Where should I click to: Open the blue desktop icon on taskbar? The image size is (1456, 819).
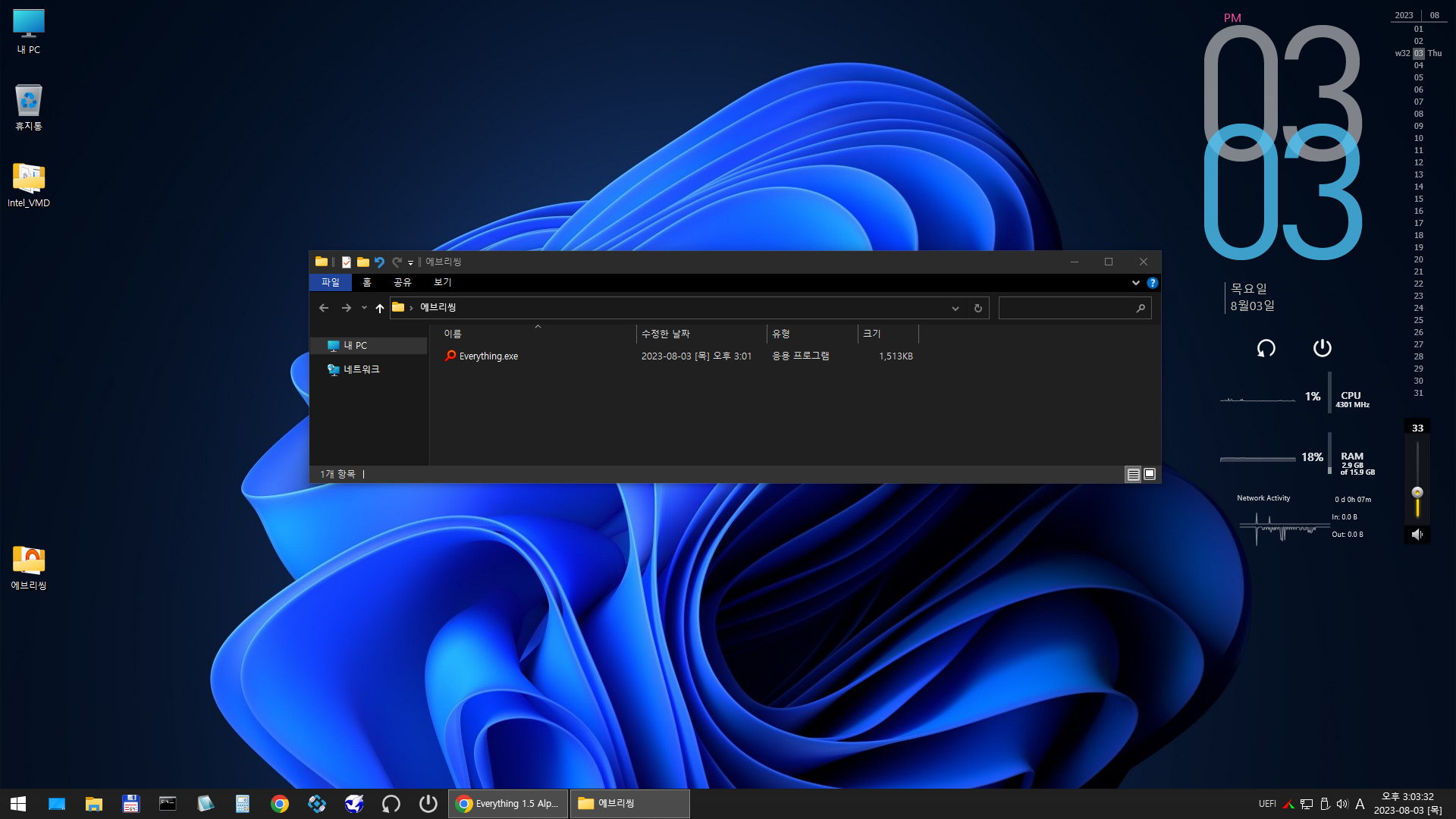(x=57, y=804)
